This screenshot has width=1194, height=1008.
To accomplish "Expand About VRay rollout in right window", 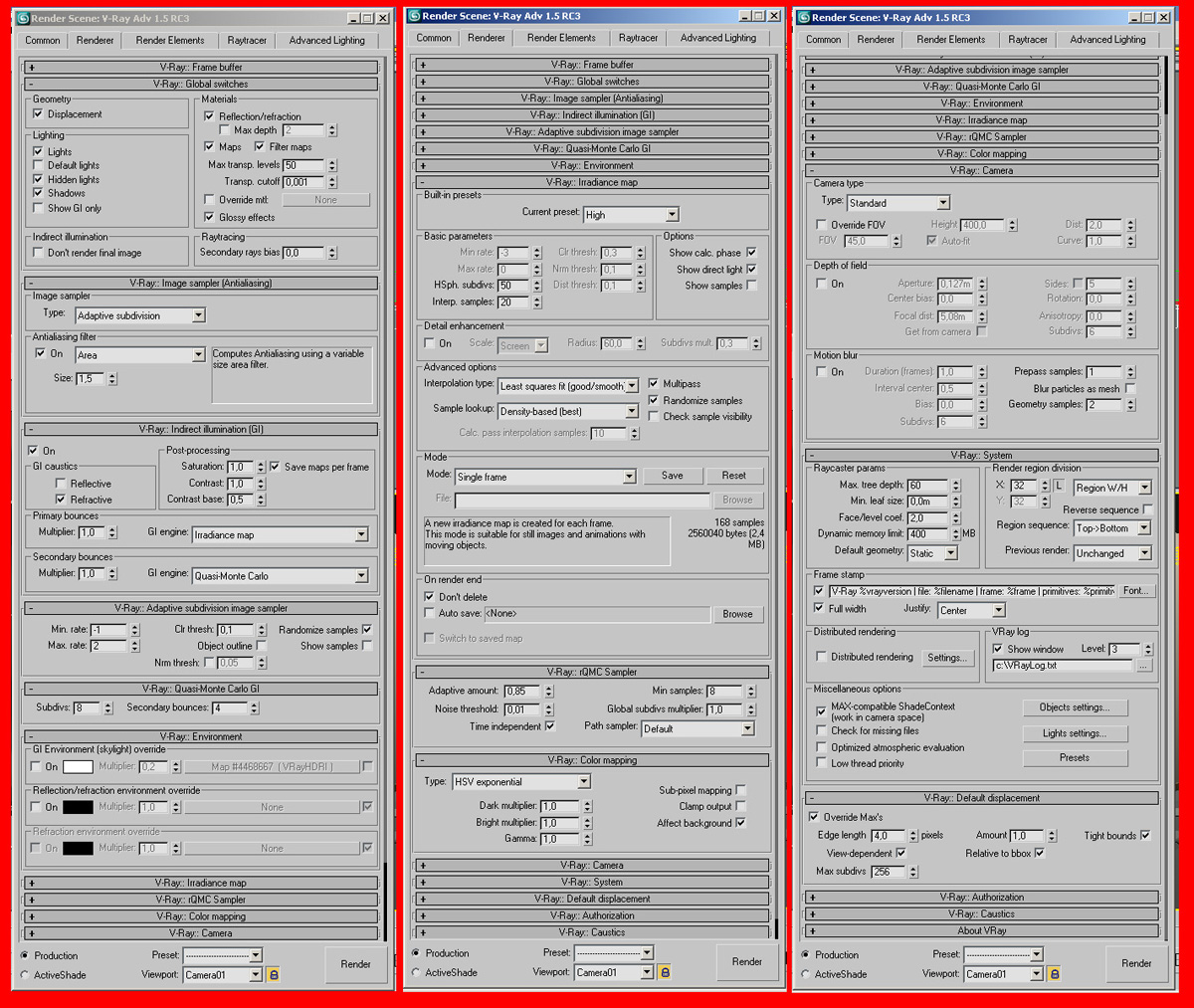I will point(983,931).
